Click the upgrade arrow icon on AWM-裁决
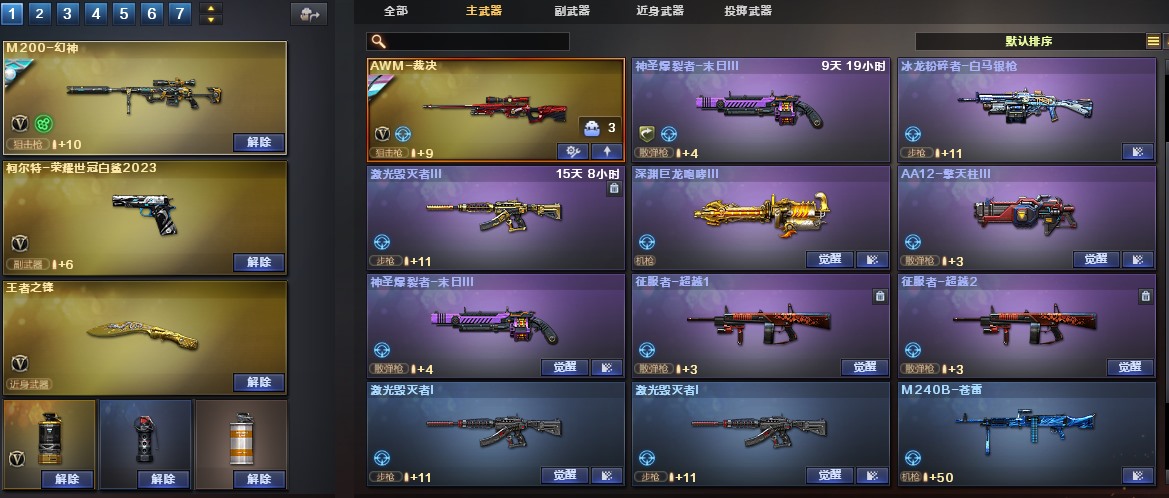 pyautogui.click(x=606, y=151)
